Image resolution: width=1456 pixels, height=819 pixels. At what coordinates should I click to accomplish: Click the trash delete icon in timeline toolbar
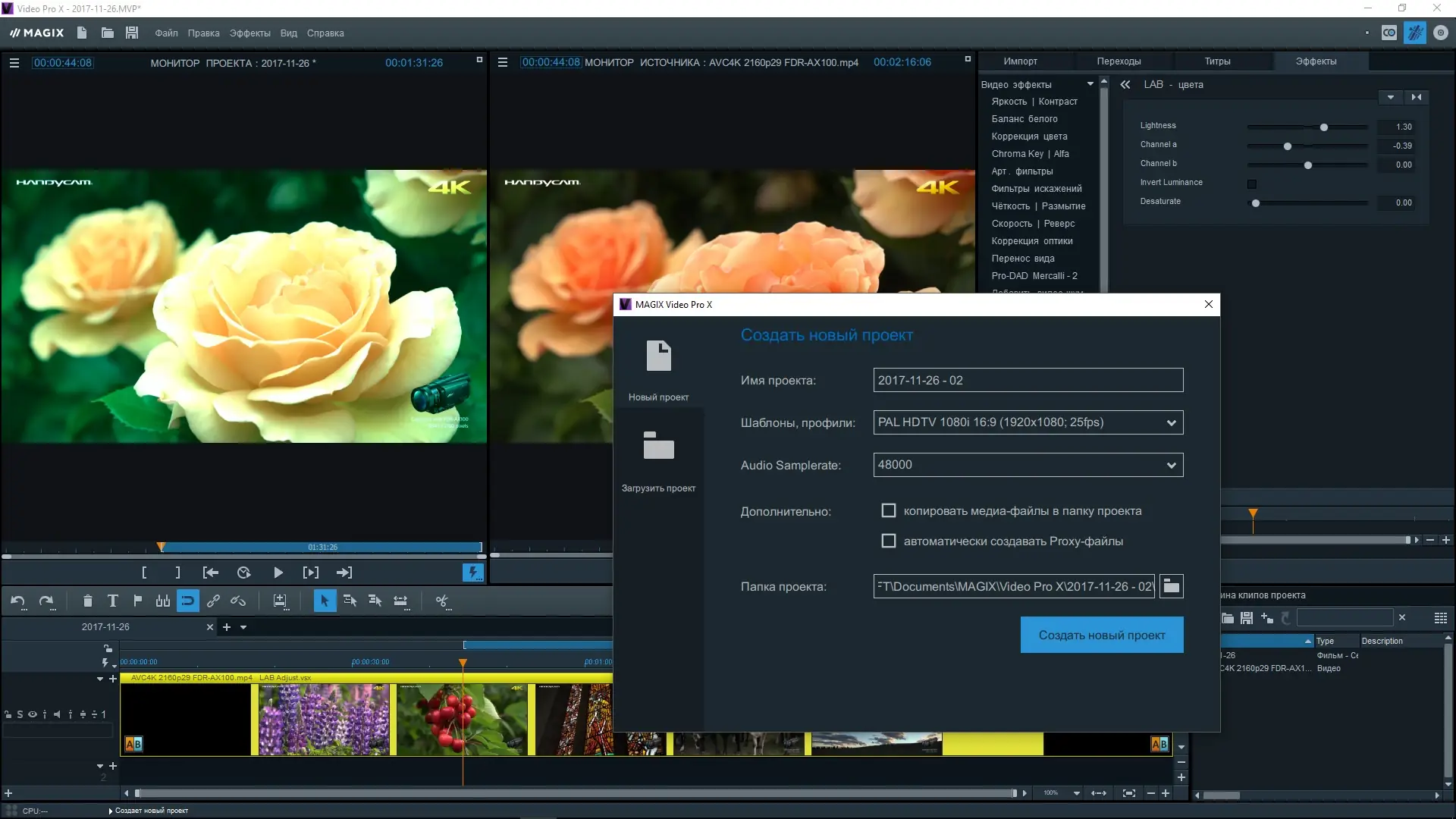pos(87,601)
